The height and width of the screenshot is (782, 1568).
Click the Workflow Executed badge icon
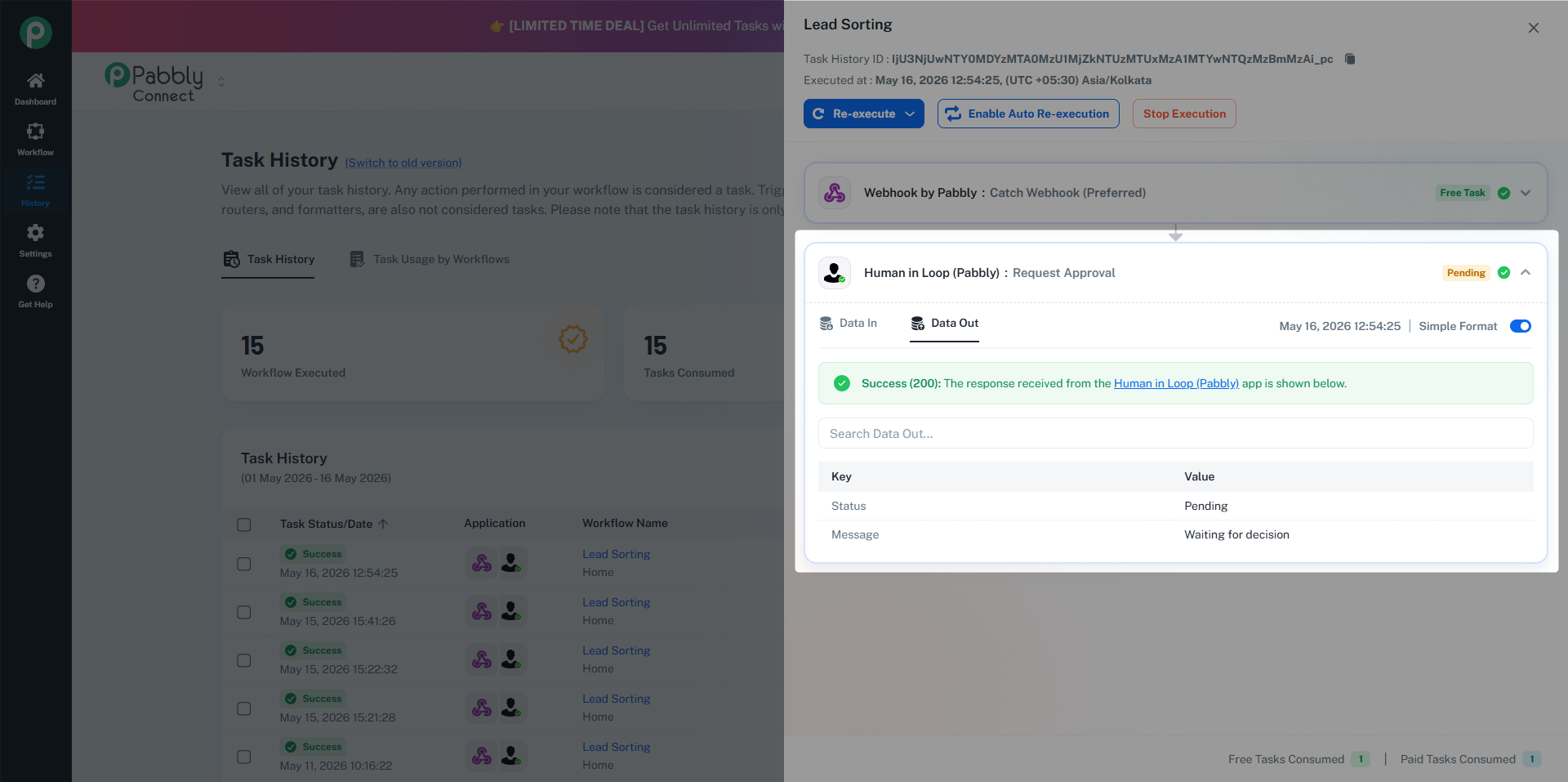pyautogui.click(x=573, y=338)
